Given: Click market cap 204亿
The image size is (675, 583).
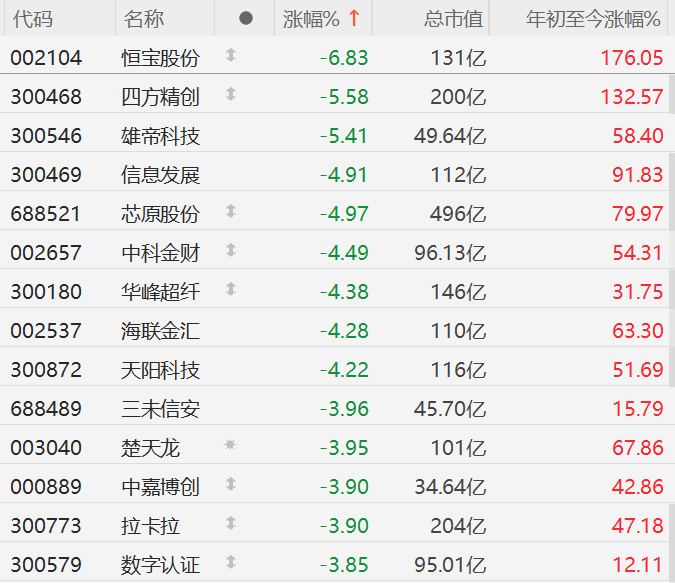Looking at the screenshot, I should 458,526.
